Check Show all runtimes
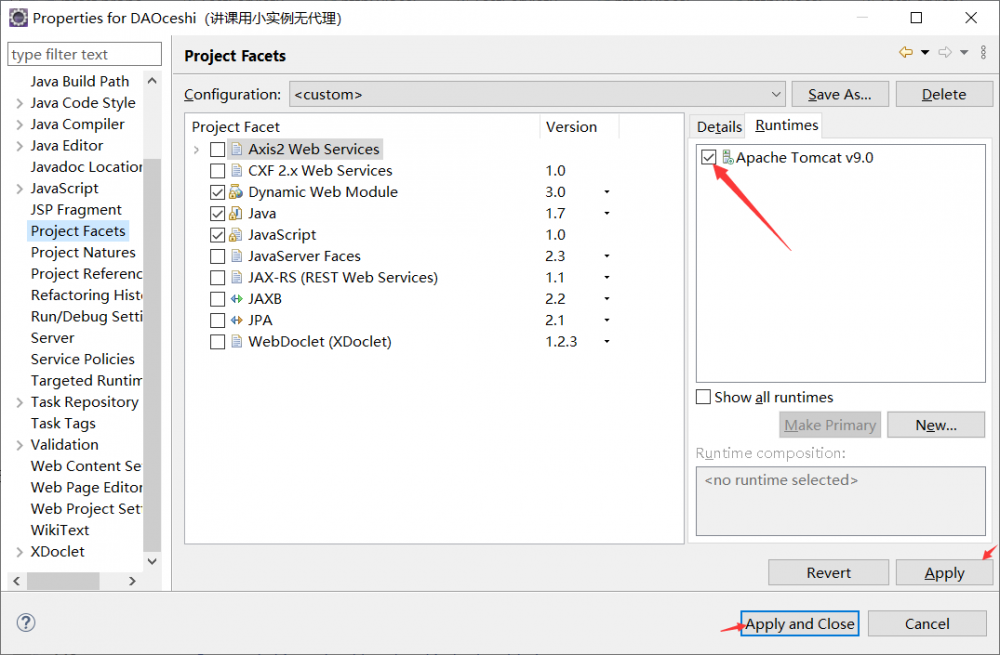Viewport: 1000px width, 655px height. (703, 397)
